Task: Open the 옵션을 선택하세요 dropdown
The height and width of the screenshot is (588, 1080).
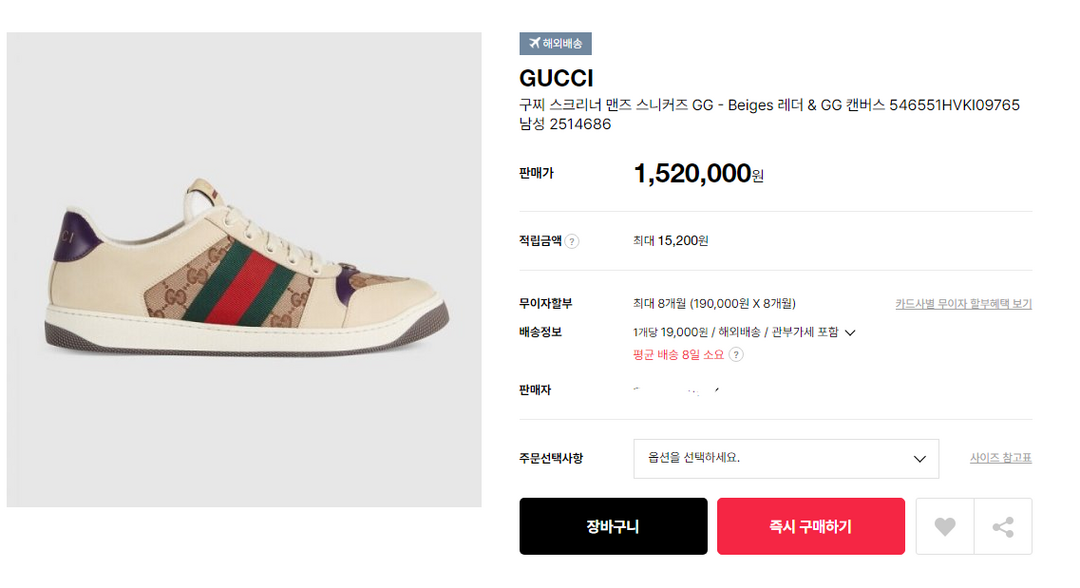Action: pyautogui.click(x=785, y=458)
